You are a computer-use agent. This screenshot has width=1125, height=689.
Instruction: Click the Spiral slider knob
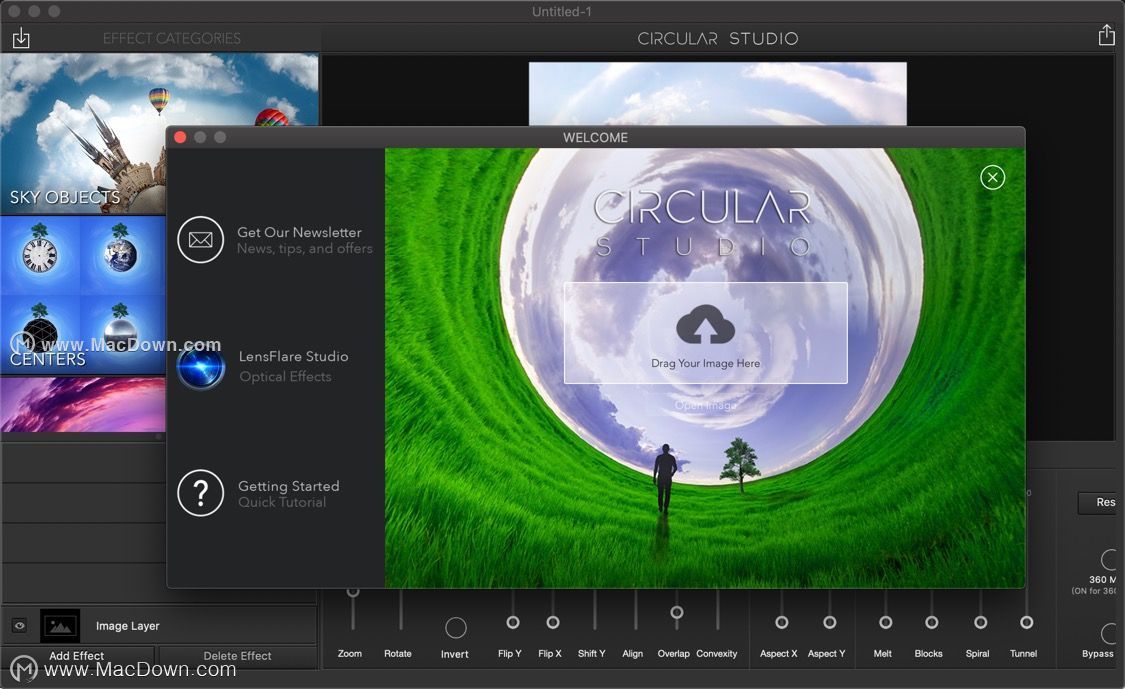tap(980, 622)
